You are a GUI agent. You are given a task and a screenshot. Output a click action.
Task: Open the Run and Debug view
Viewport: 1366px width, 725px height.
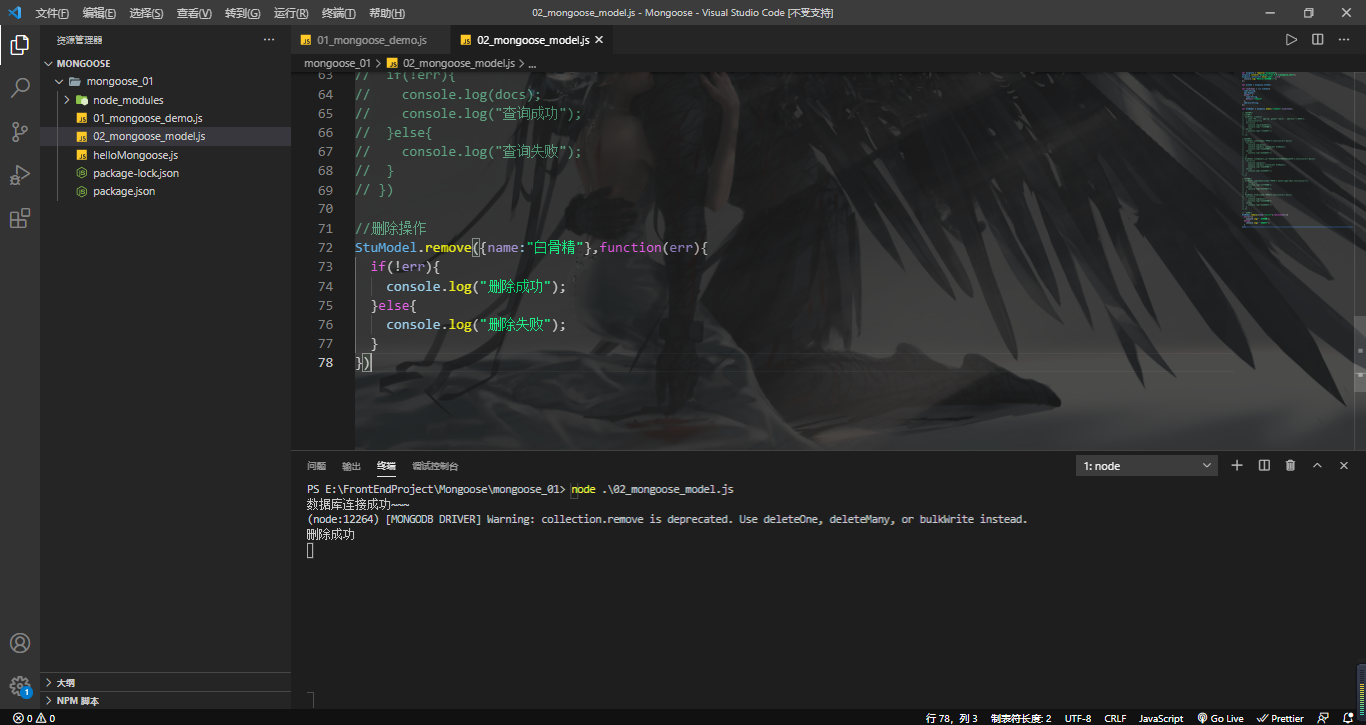click(19, 175)
